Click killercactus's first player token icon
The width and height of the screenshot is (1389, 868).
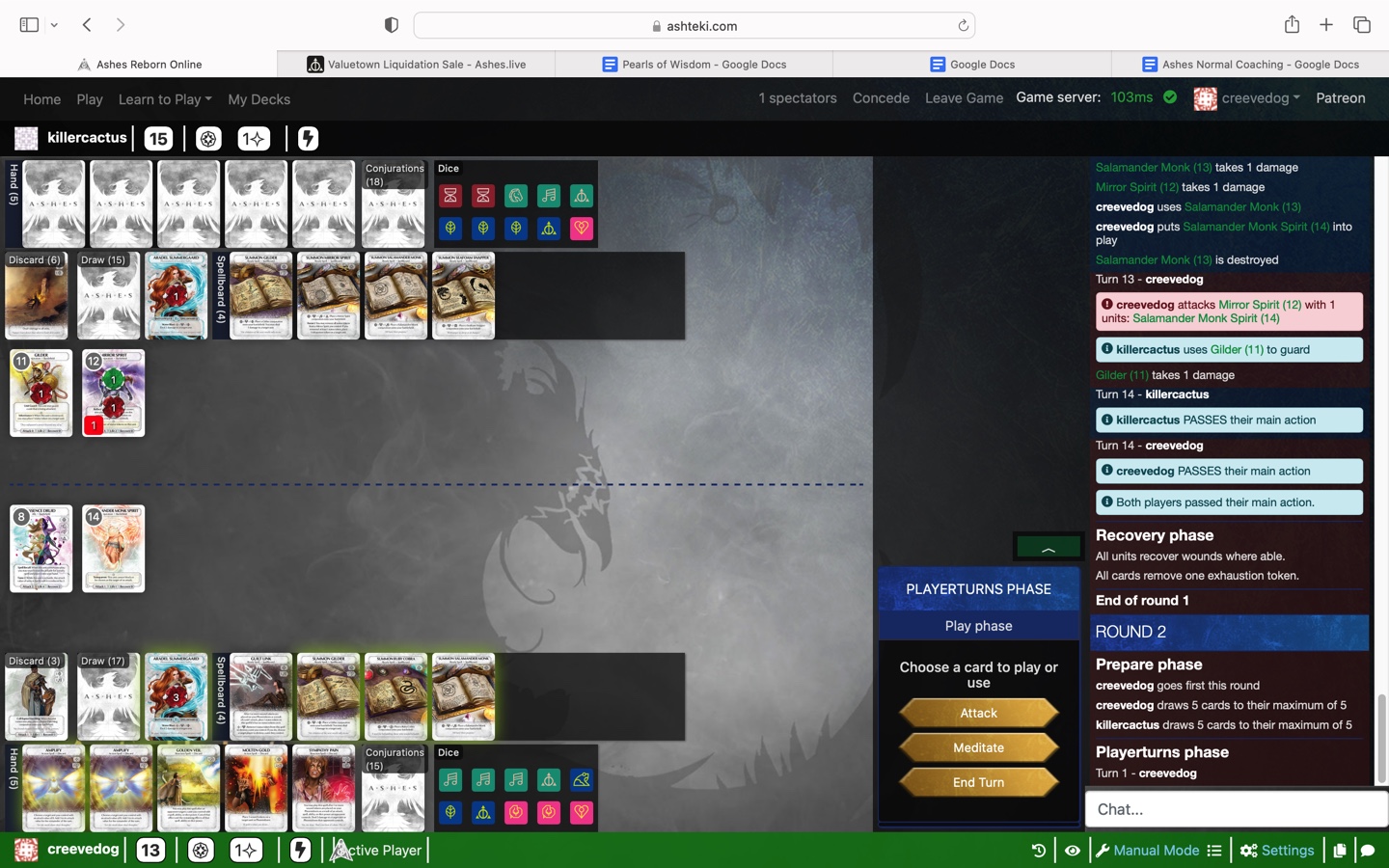pos(208,138)
